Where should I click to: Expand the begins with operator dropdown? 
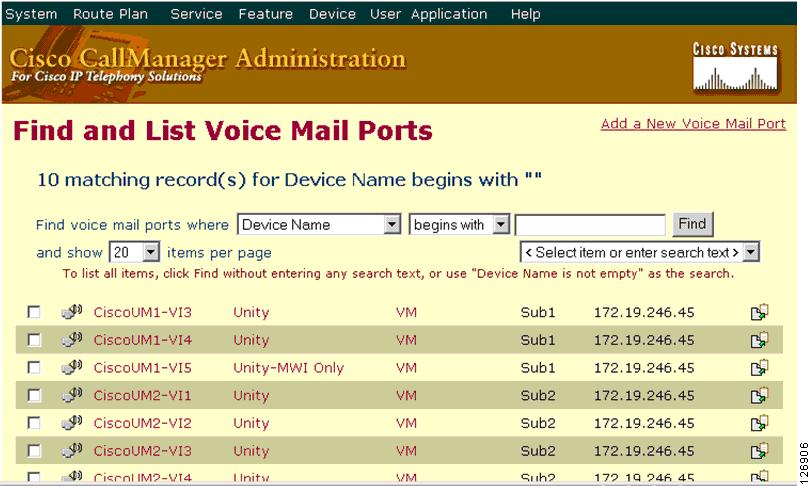tap(501, 224)
